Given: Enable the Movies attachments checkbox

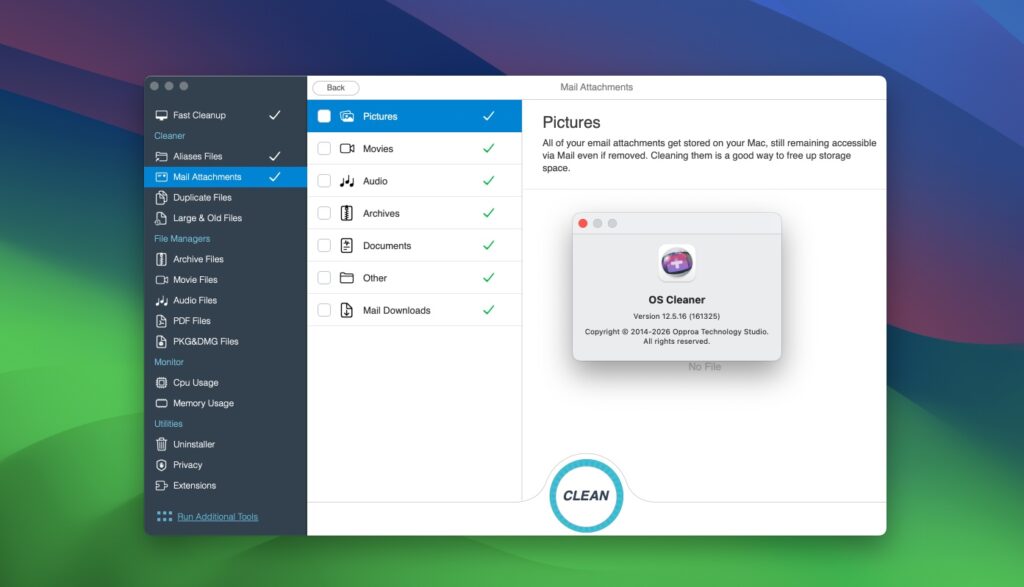Looking at the screenshot, I should point(324,148).
